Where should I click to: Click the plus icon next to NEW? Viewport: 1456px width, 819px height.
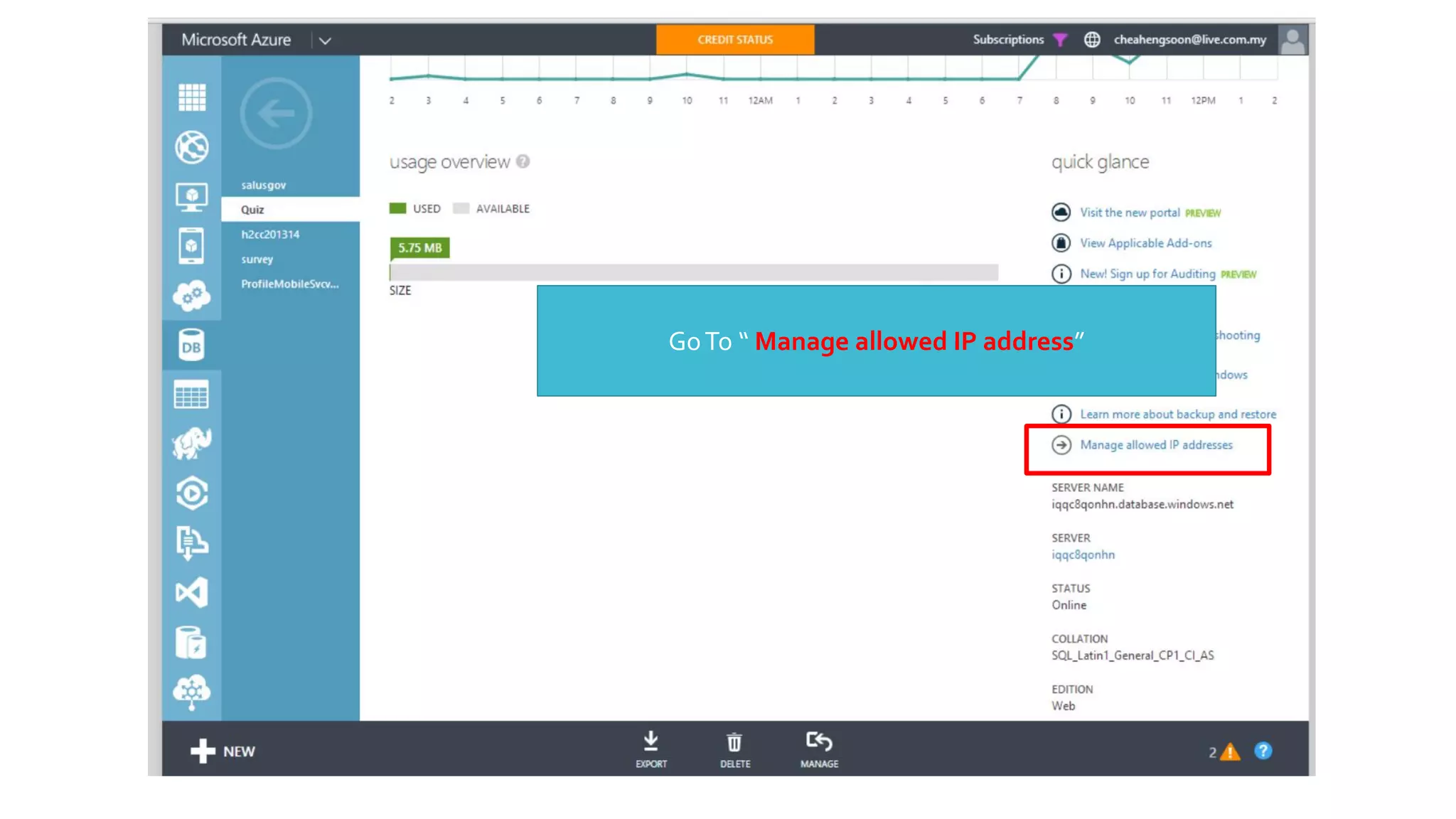[x=203, y=751]
